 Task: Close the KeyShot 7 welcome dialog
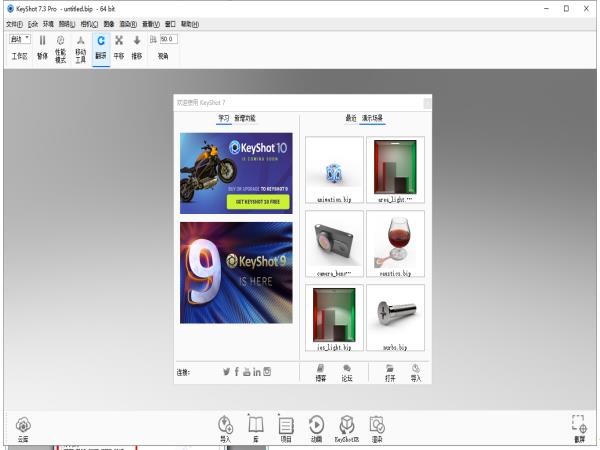(427, 103)
